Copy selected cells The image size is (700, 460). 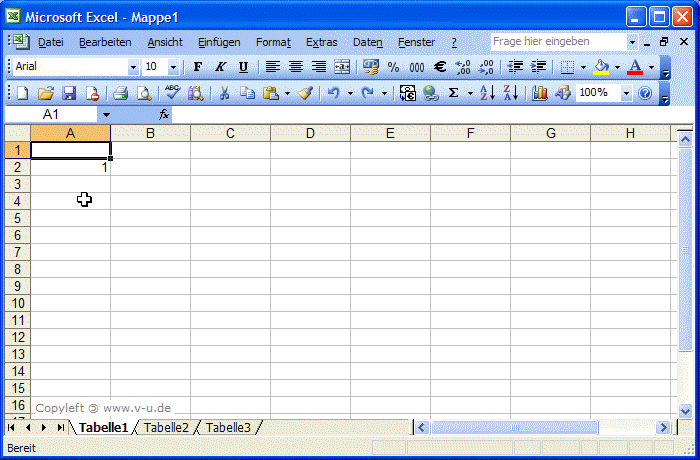[x=247, y=93]
